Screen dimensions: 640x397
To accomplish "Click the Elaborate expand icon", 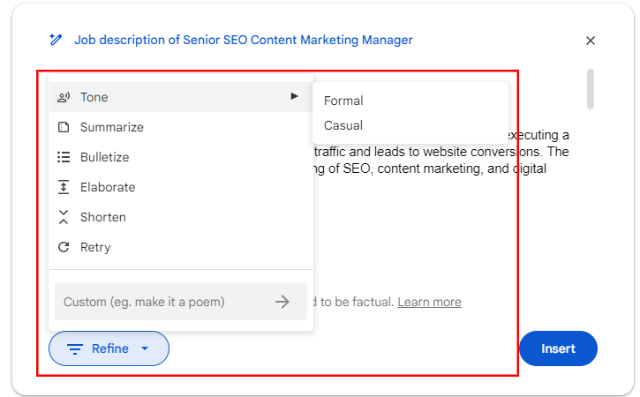I will (x=63, y=187).
